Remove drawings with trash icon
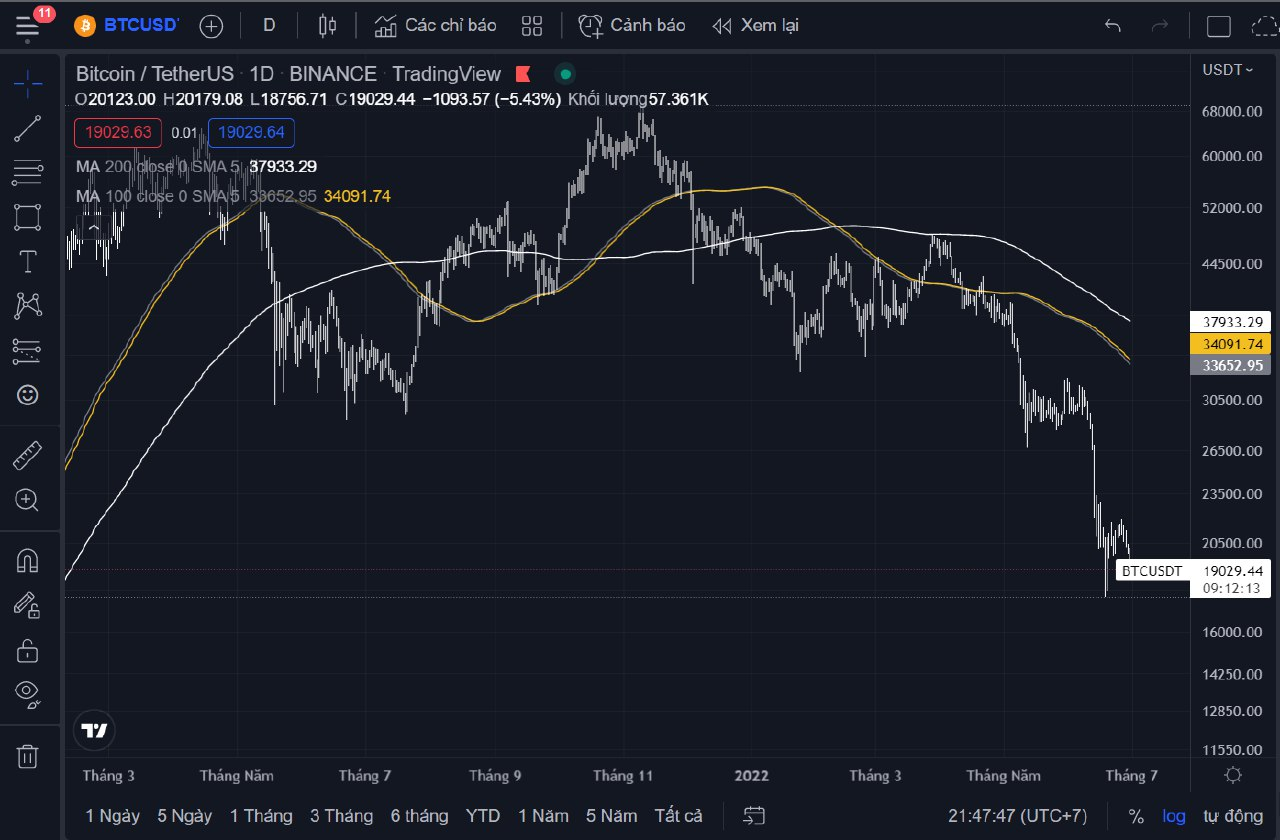 coord(28,756)
